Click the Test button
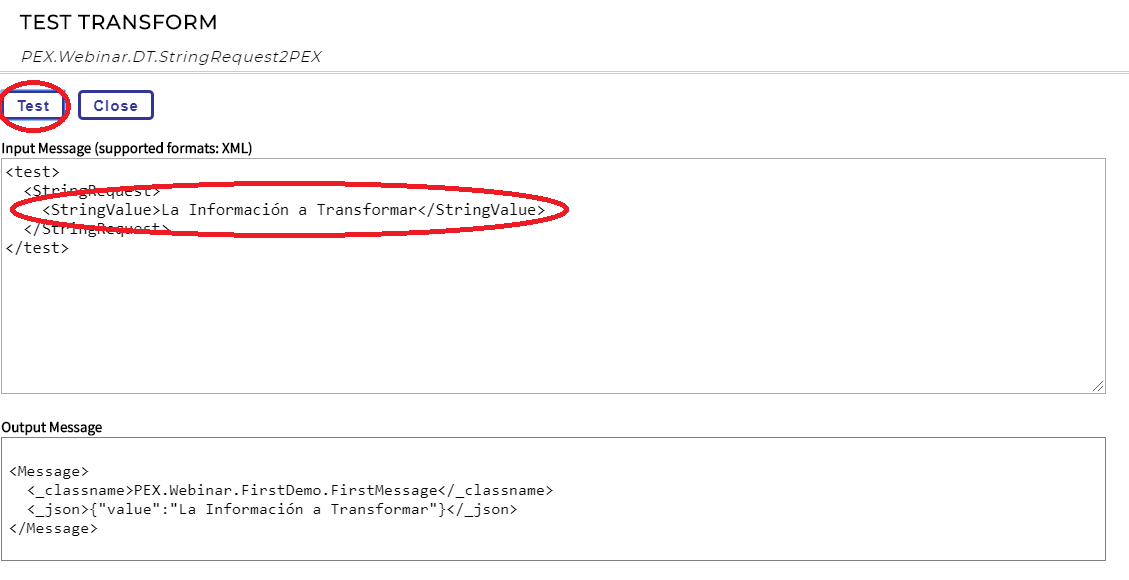The height and width of the screenshot is (580, 1129). point(34,106)
